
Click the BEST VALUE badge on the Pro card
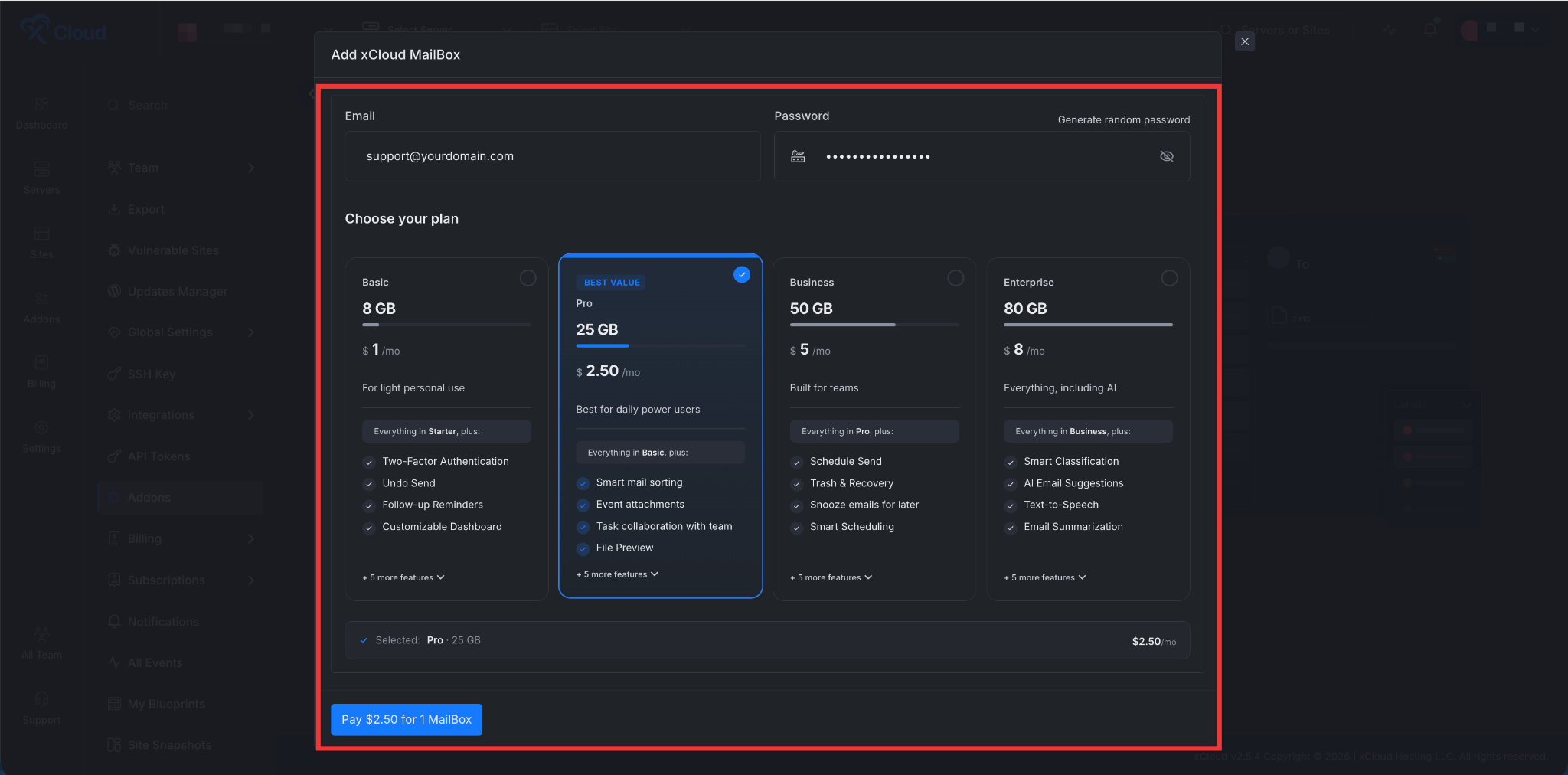point(611,283)
